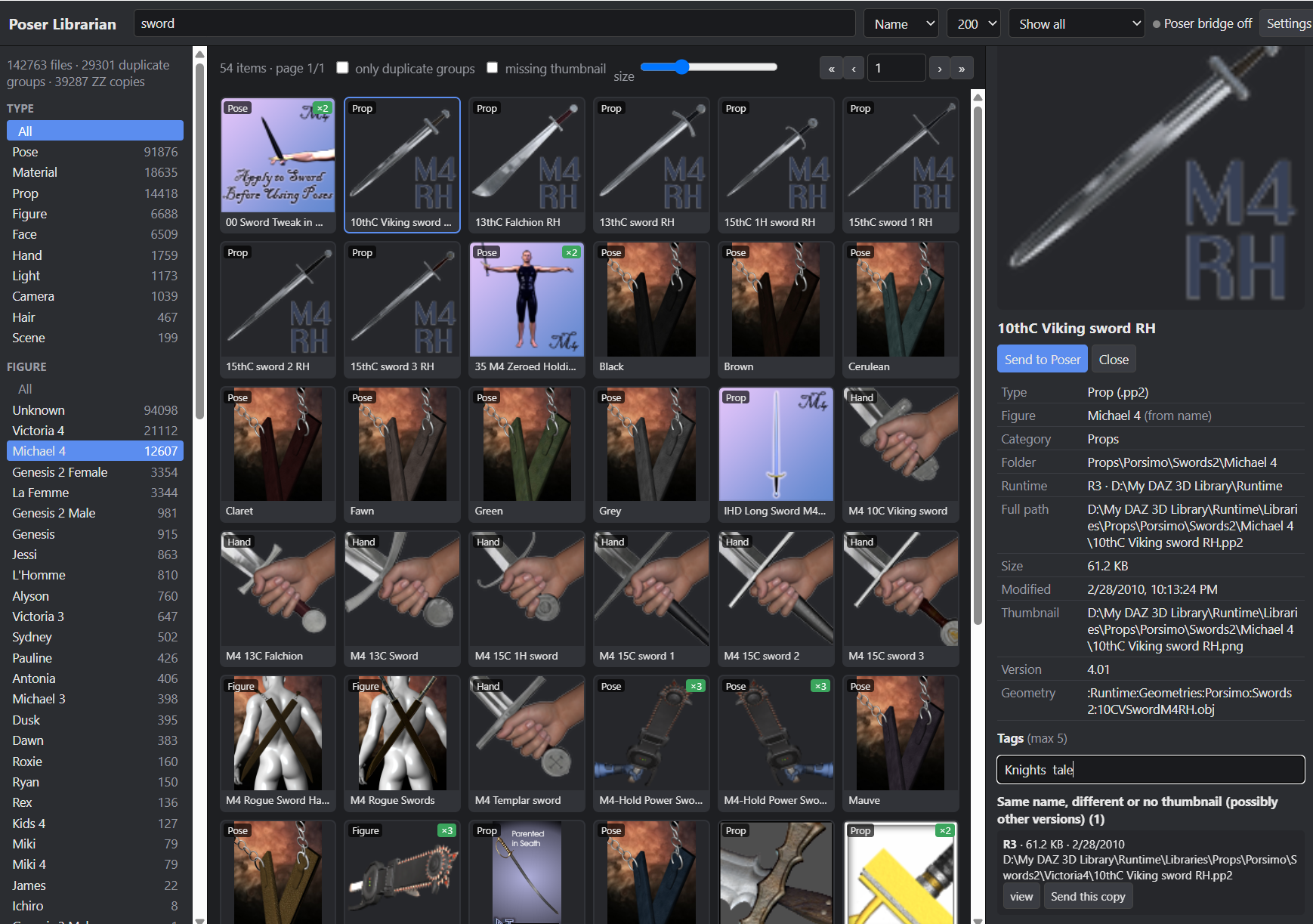The width and height of the screenshot is (1313, 924).
Task: Click the page number input field
Action: (897, 68)
